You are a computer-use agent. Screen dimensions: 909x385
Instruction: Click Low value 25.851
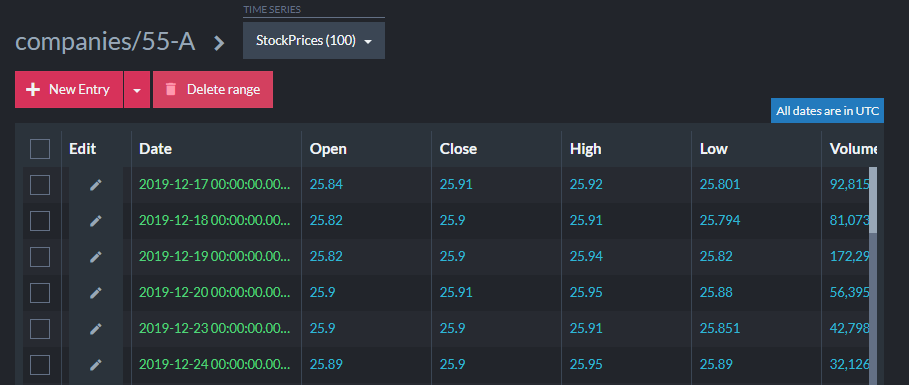click(x=719, y=329)
